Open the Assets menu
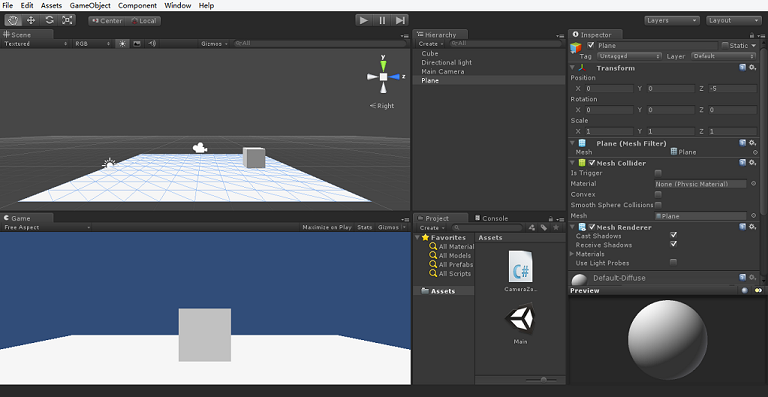The image size is (768, 397). point(51,5)
